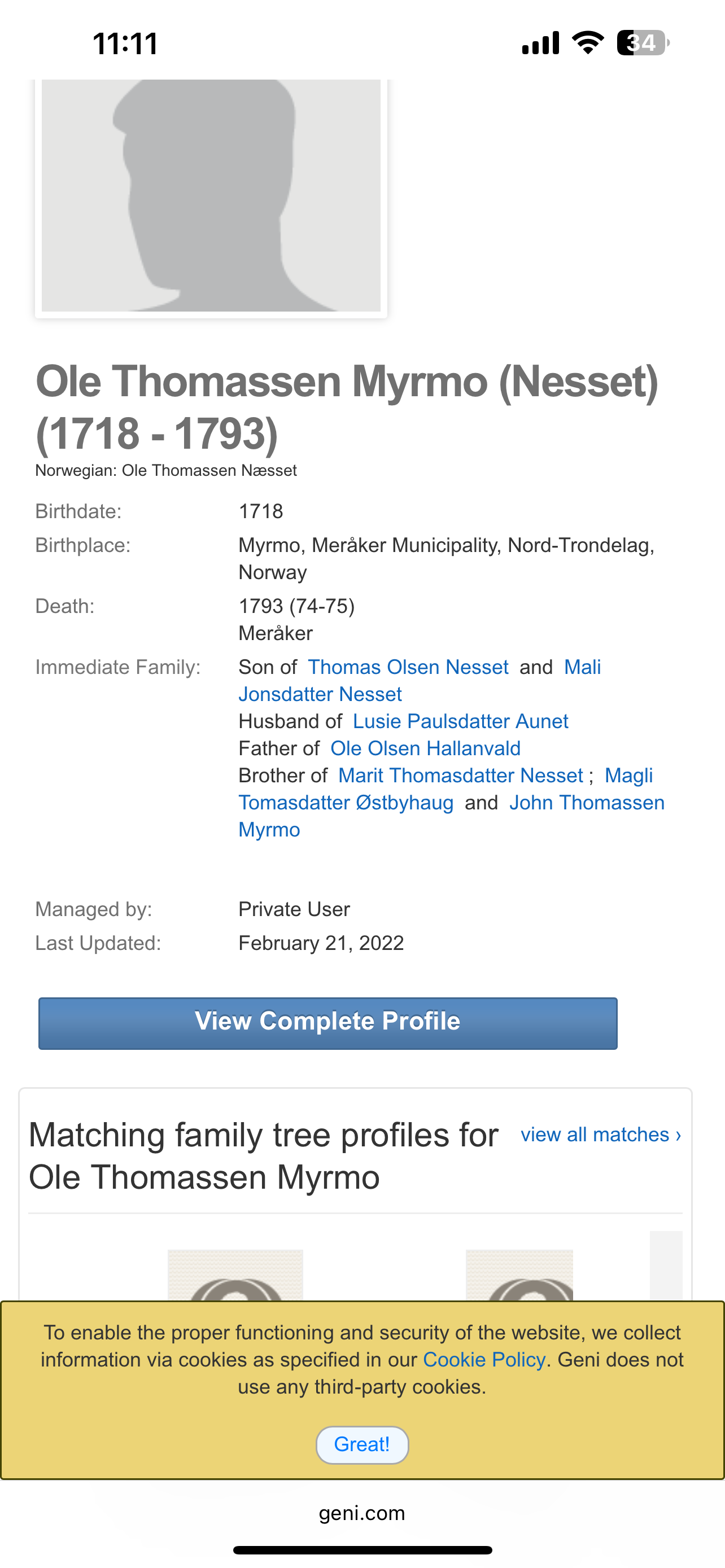Tap the profile silhouette photo placeholder
This screenshot has height=1568, width=725.
(x=211, y=196)
